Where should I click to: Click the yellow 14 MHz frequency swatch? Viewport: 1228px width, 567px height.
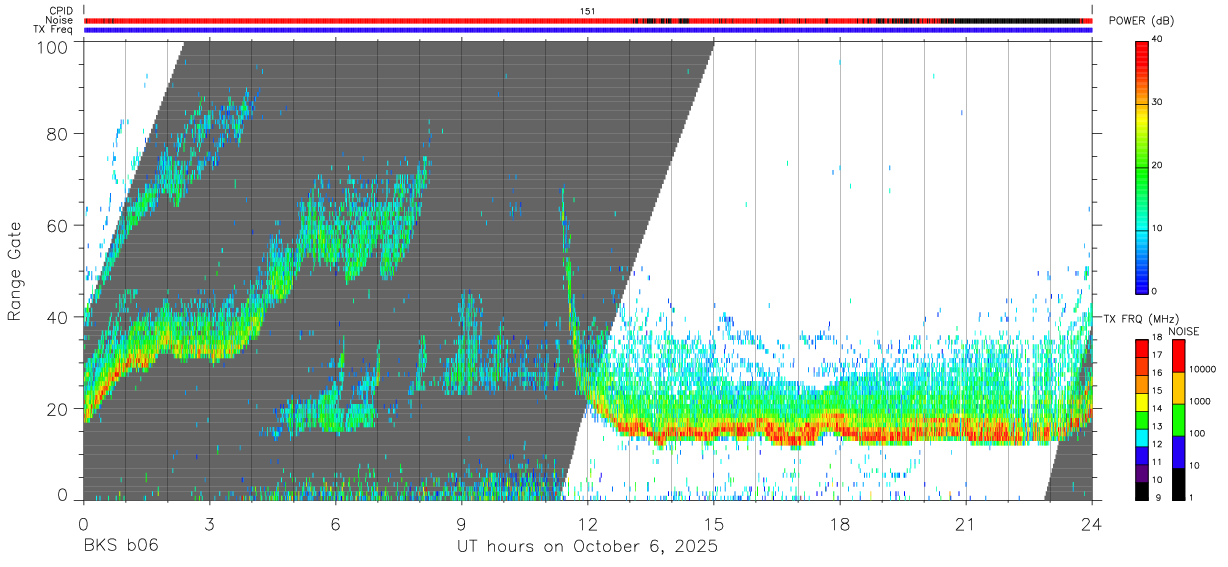[1141, 402]
